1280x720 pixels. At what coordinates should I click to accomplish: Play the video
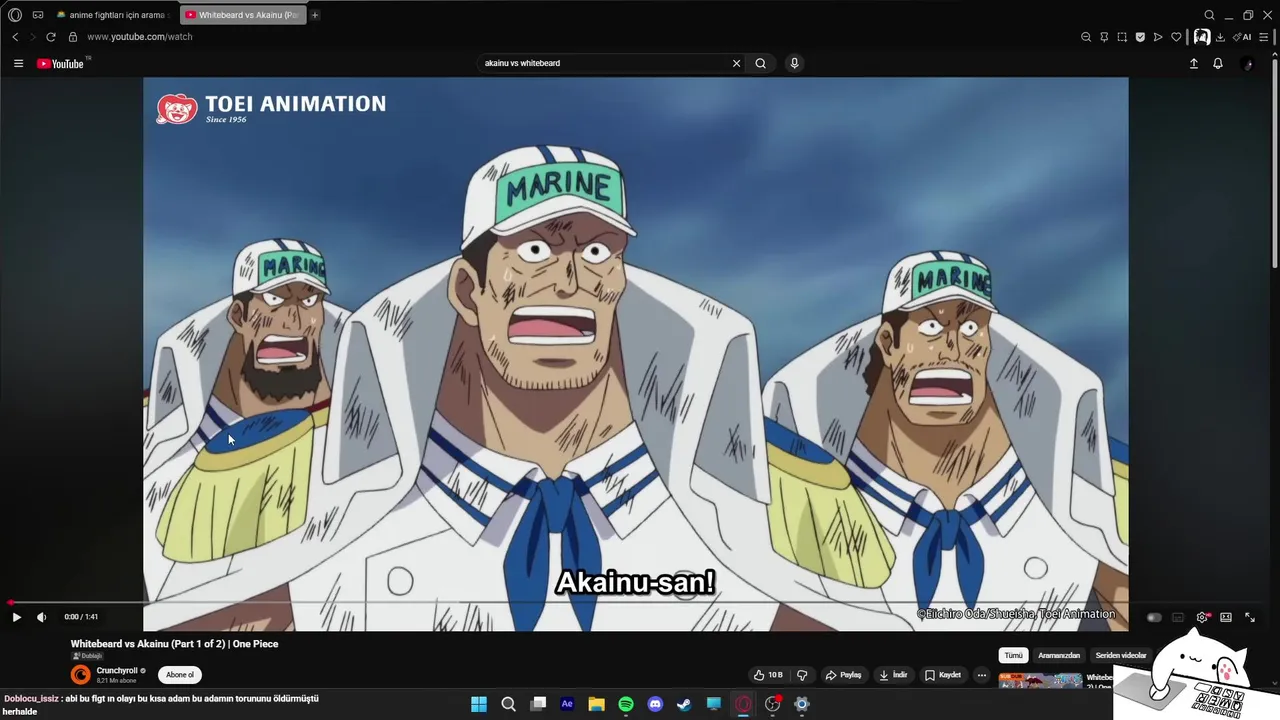pyautogui.click(x=16, y=617)
